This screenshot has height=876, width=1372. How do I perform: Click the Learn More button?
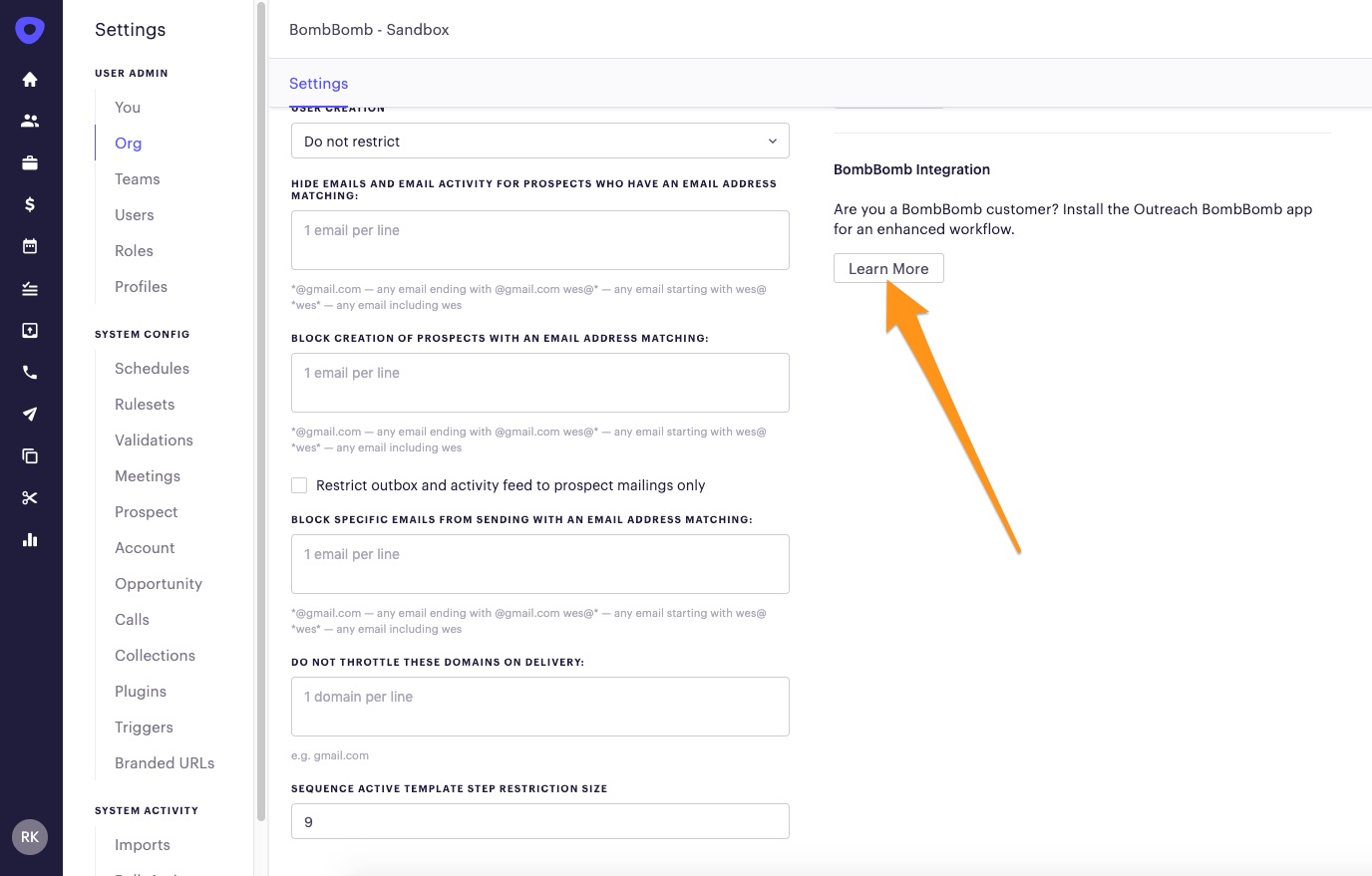click(888, 269)
